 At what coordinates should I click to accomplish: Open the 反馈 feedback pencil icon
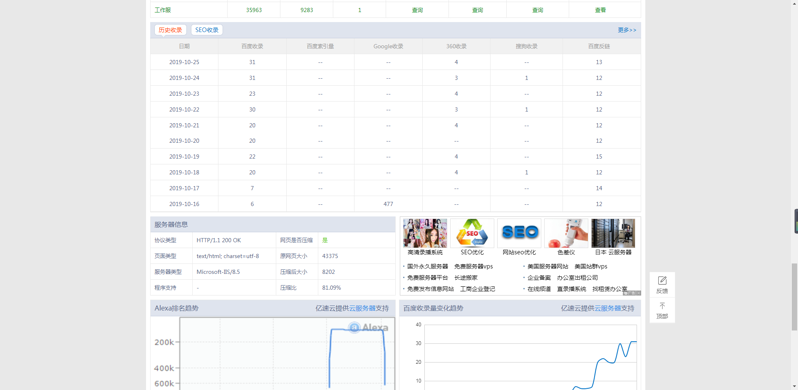pos(662,281)
